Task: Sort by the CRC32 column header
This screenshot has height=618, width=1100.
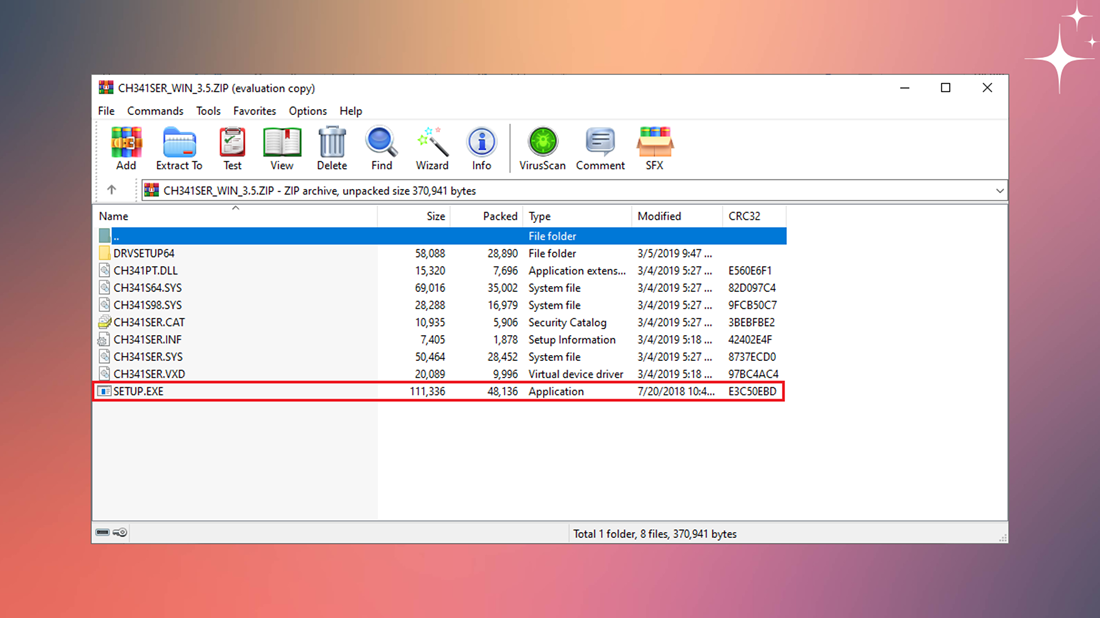Action: pos(754,216)
